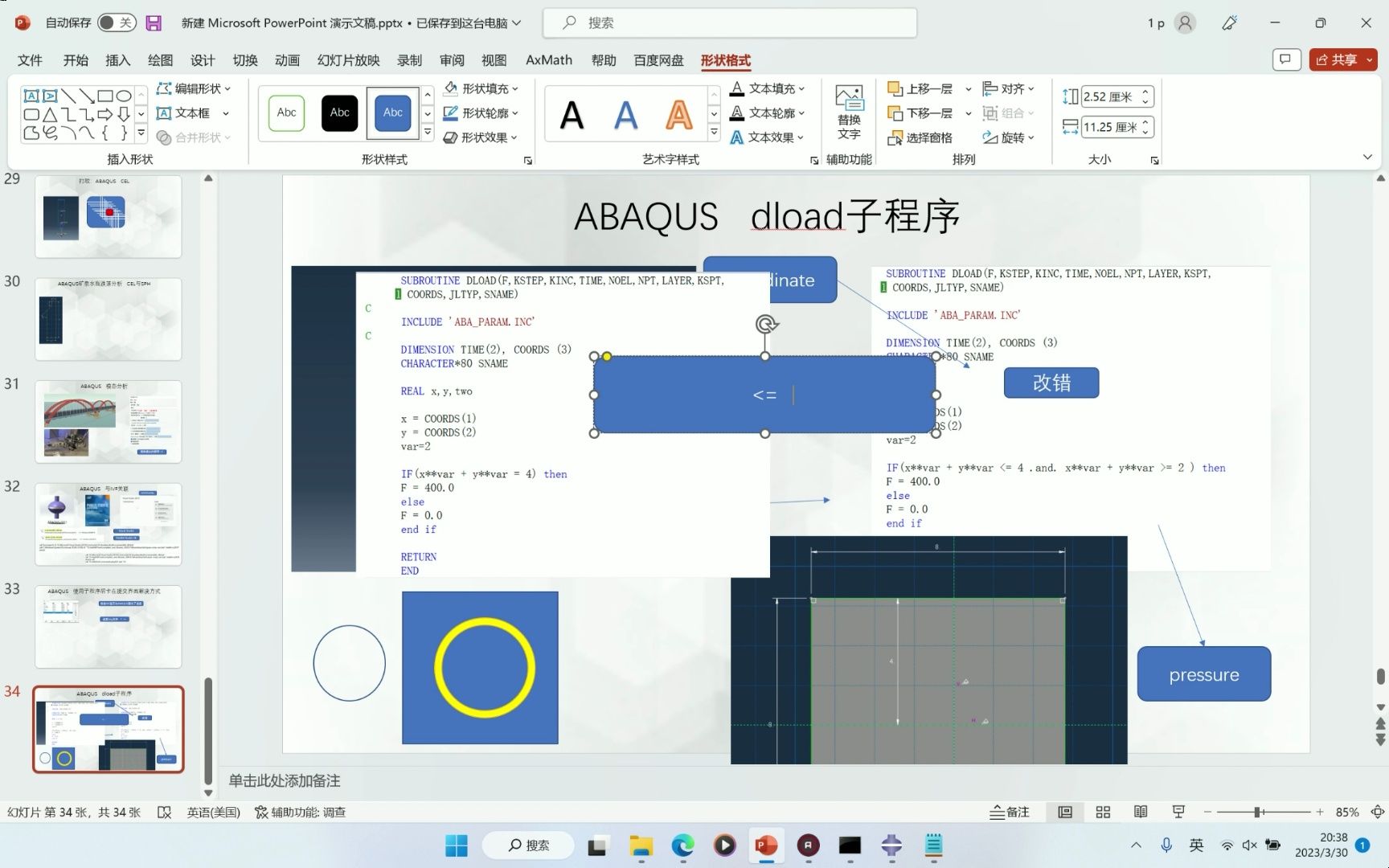This screenshot has width=1389, height=868.
Task: Open the comments pane icon
Action: (1286, 59)
